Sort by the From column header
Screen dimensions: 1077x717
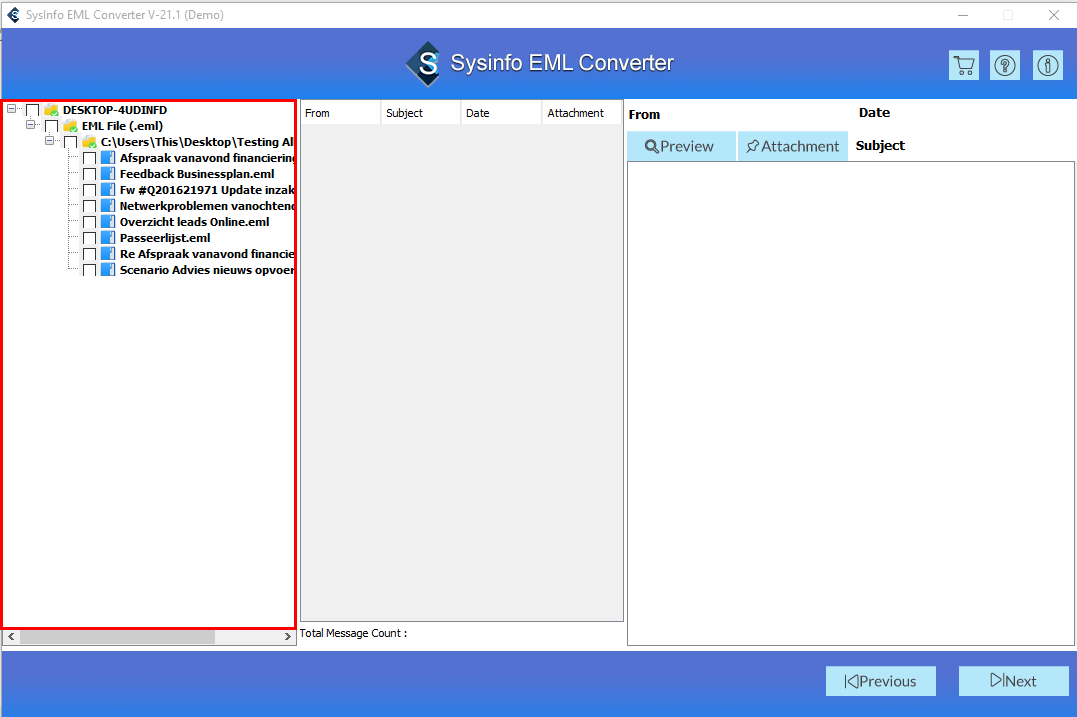point(340,113)
